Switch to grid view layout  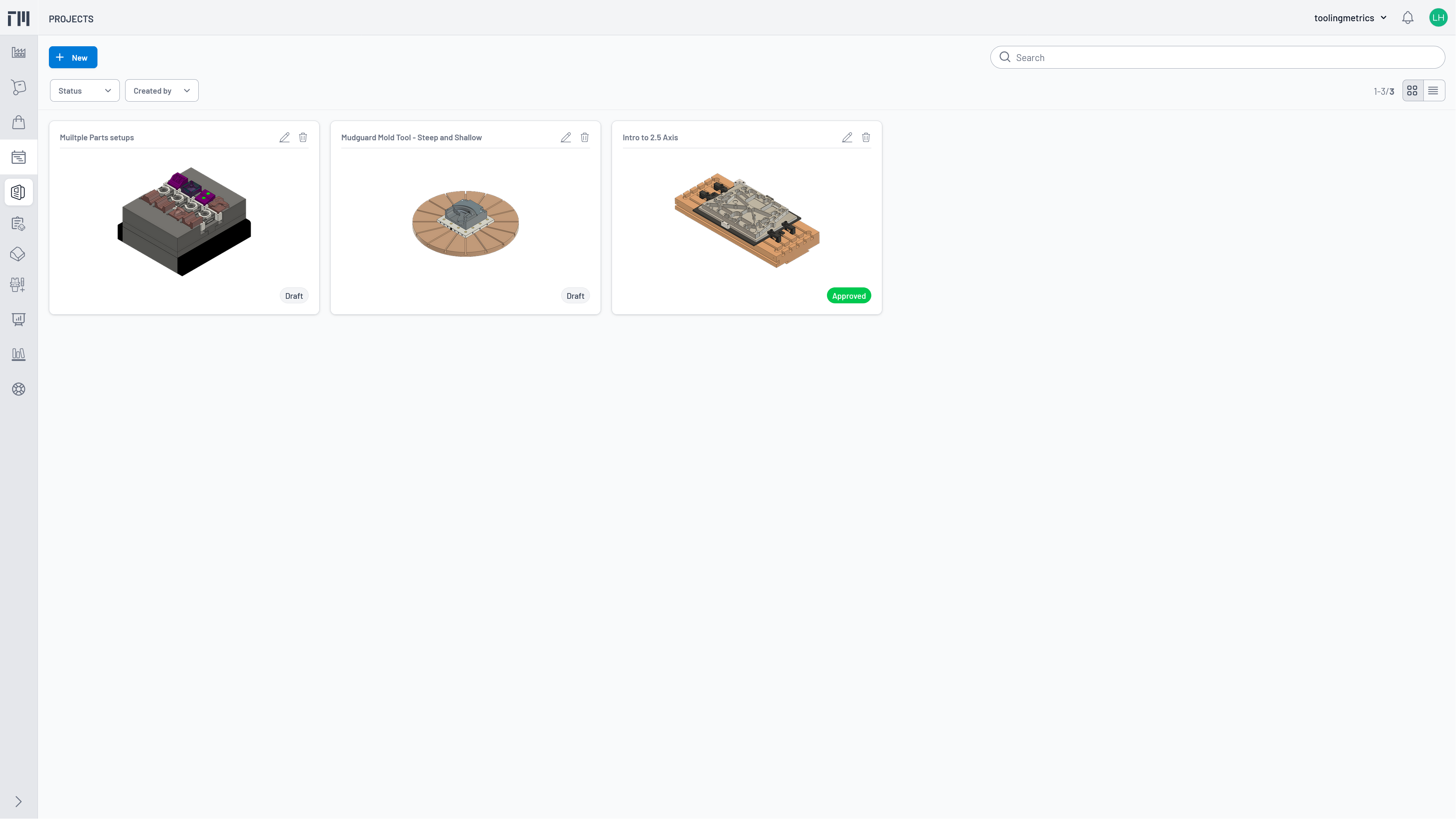pyautogui.click(x=1412, y=91)
